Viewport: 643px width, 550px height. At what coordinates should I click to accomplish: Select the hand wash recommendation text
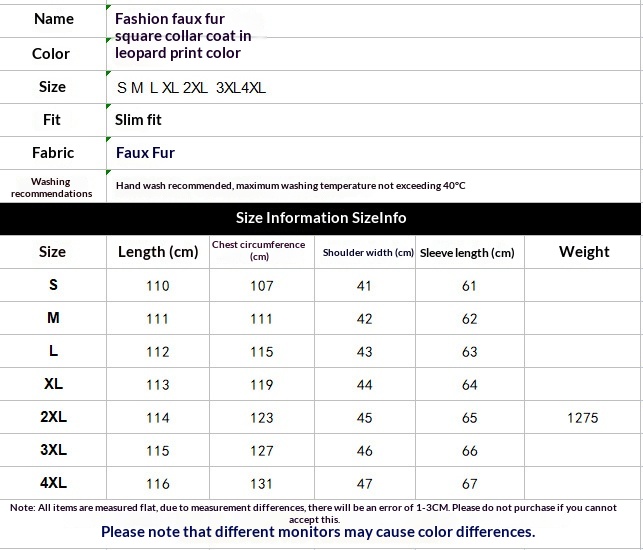click(290, 186)
